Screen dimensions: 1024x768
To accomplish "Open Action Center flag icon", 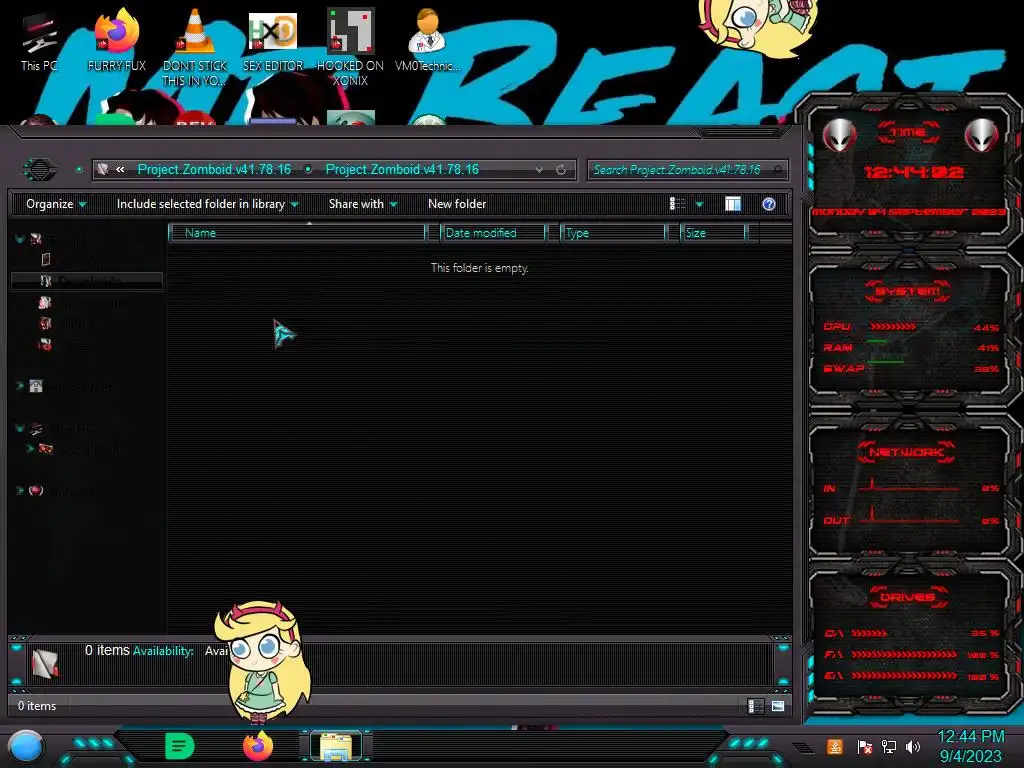I will 865,746.
